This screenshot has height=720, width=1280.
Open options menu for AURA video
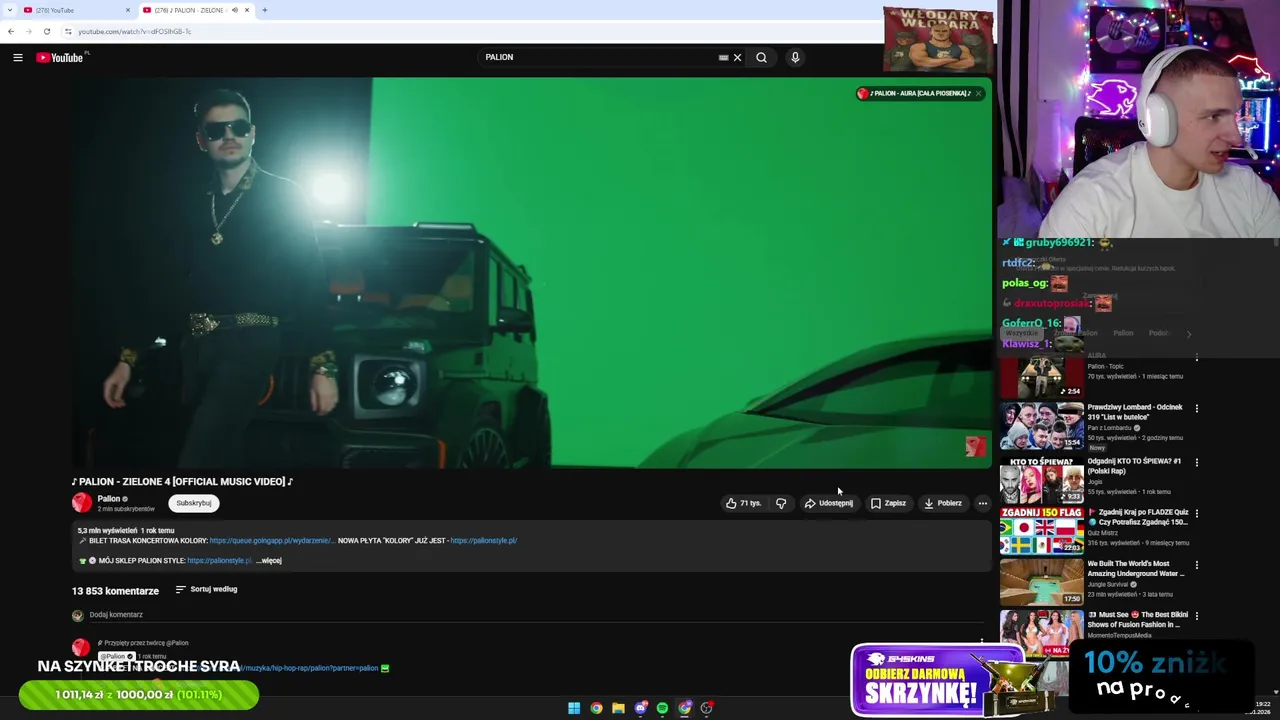click(1197, 357)
